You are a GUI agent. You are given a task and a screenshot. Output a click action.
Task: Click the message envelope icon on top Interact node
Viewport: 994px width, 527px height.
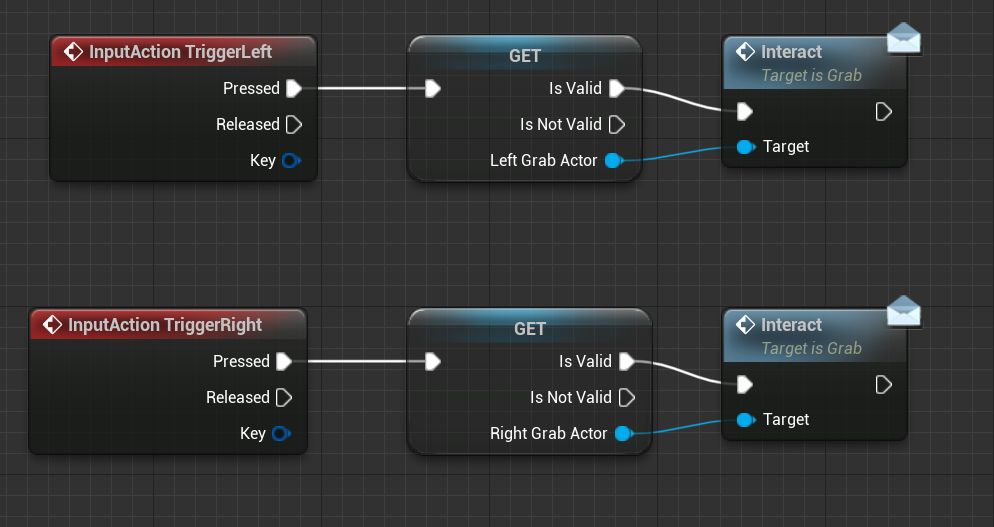point(903,39)
